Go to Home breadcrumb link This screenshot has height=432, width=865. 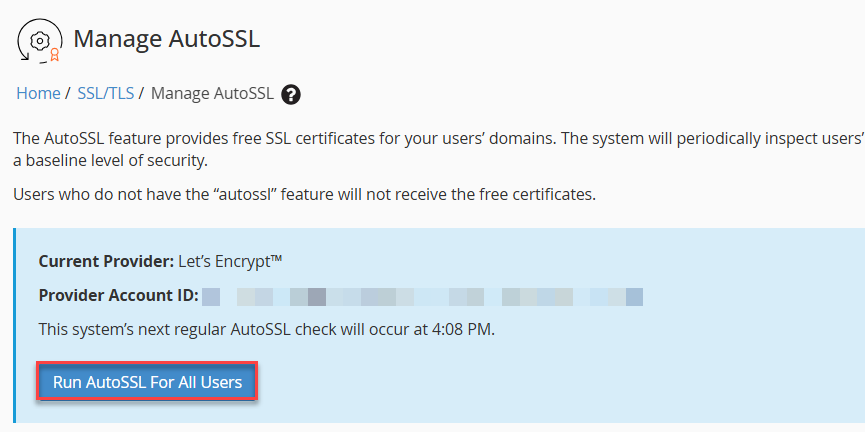(38, 93)
